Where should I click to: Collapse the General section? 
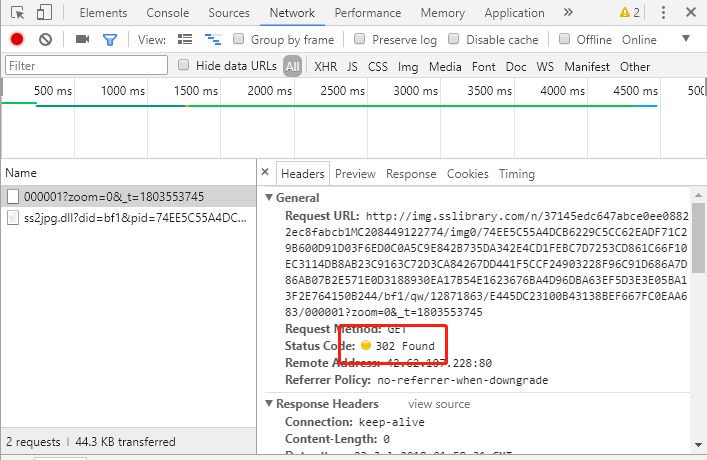[269, 198]
